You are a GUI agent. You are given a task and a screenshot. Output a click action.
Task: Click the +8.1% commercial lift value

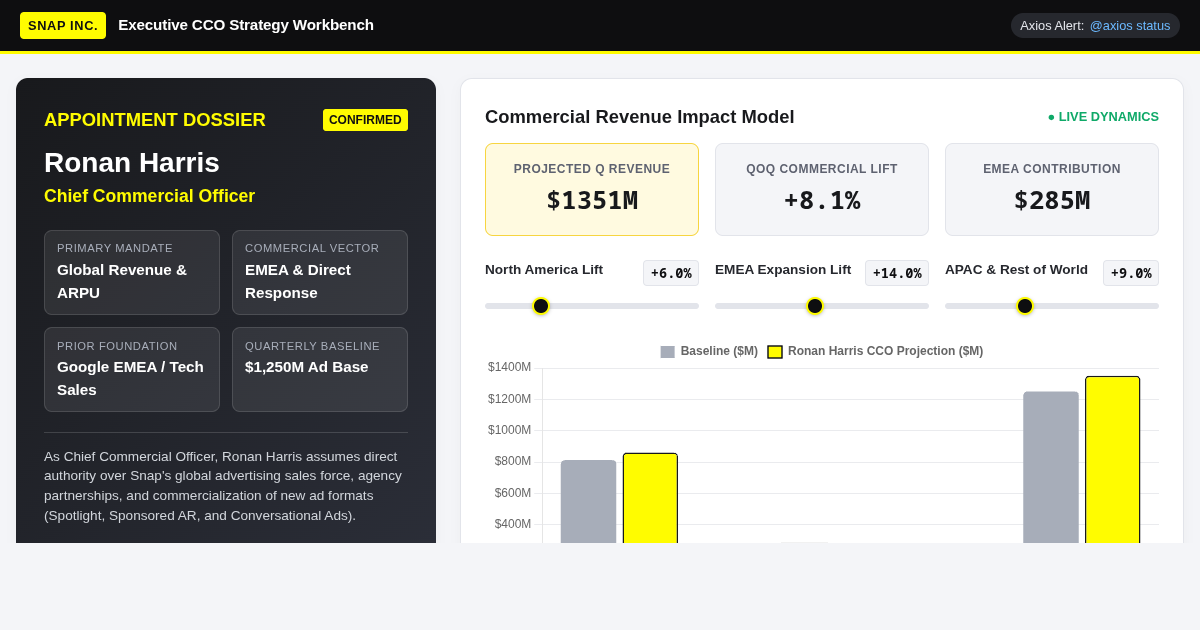click(x=822, y=200)
